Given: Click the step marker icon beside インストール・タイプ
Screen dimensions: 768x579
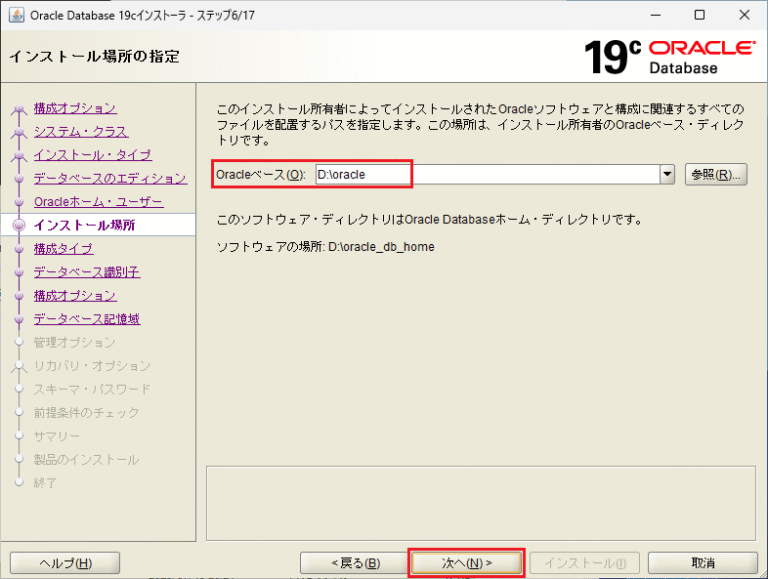Looking at the screenshot, I should (x=19, y=156).
